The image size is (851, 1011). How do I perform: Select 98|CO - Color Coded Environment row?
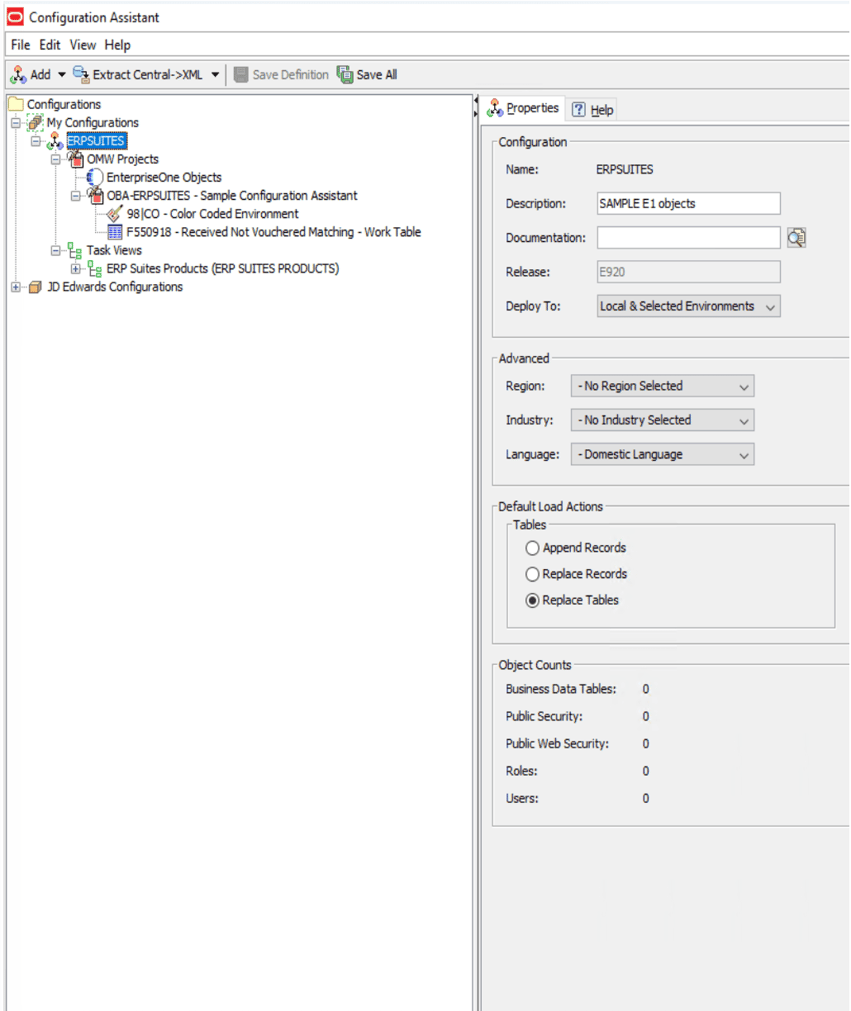coord(213,213)
